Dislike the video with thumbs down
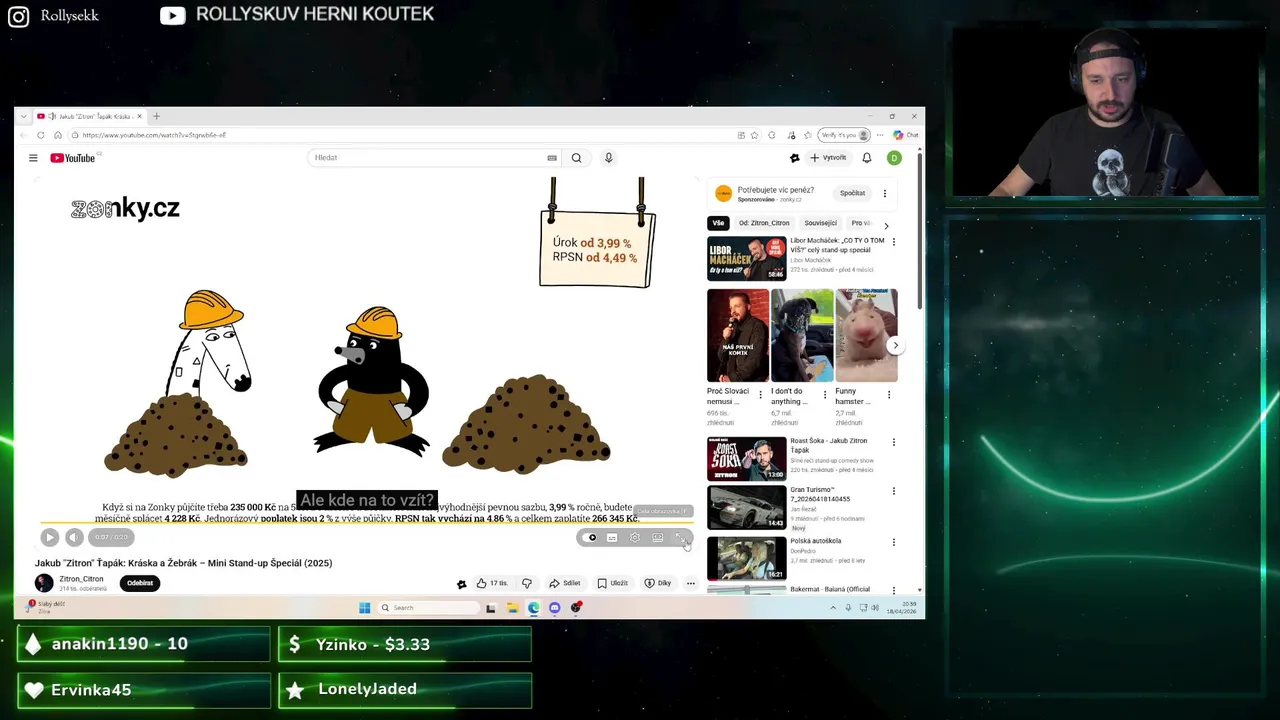1280x720 pixels. [527, 583]
